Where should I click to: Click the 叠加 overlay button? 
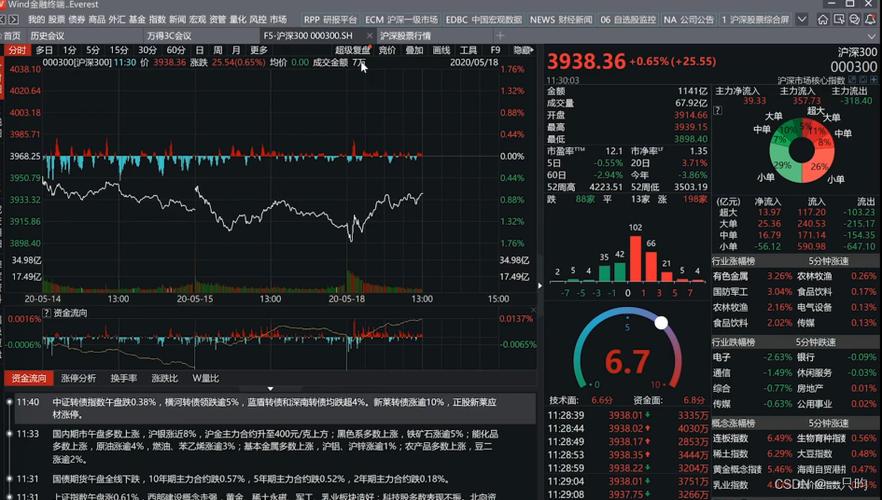pyautogui.click(x=414, y=50)
